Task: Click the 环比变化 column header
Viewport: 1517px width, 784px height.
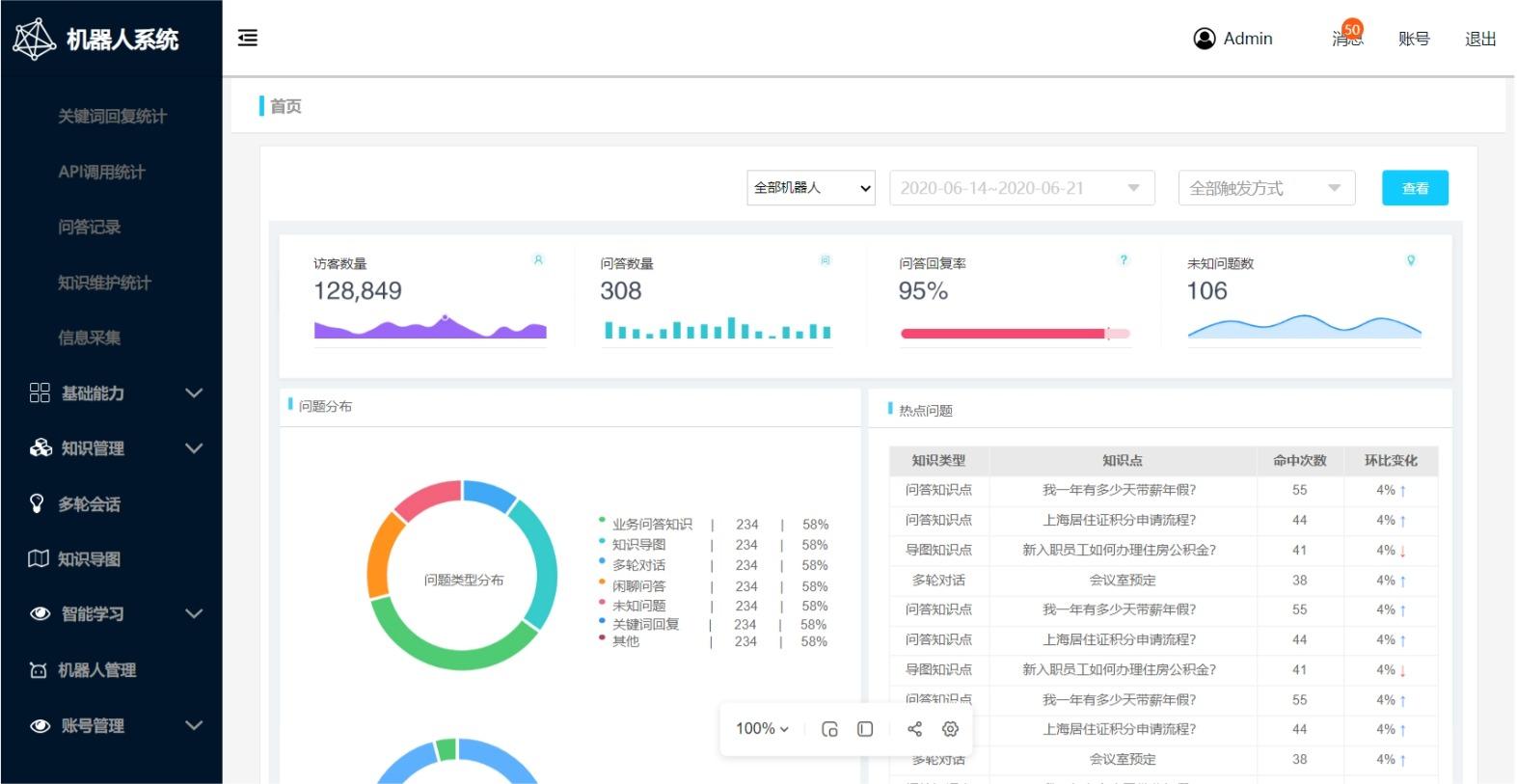Action: [x=1391, y=461]
